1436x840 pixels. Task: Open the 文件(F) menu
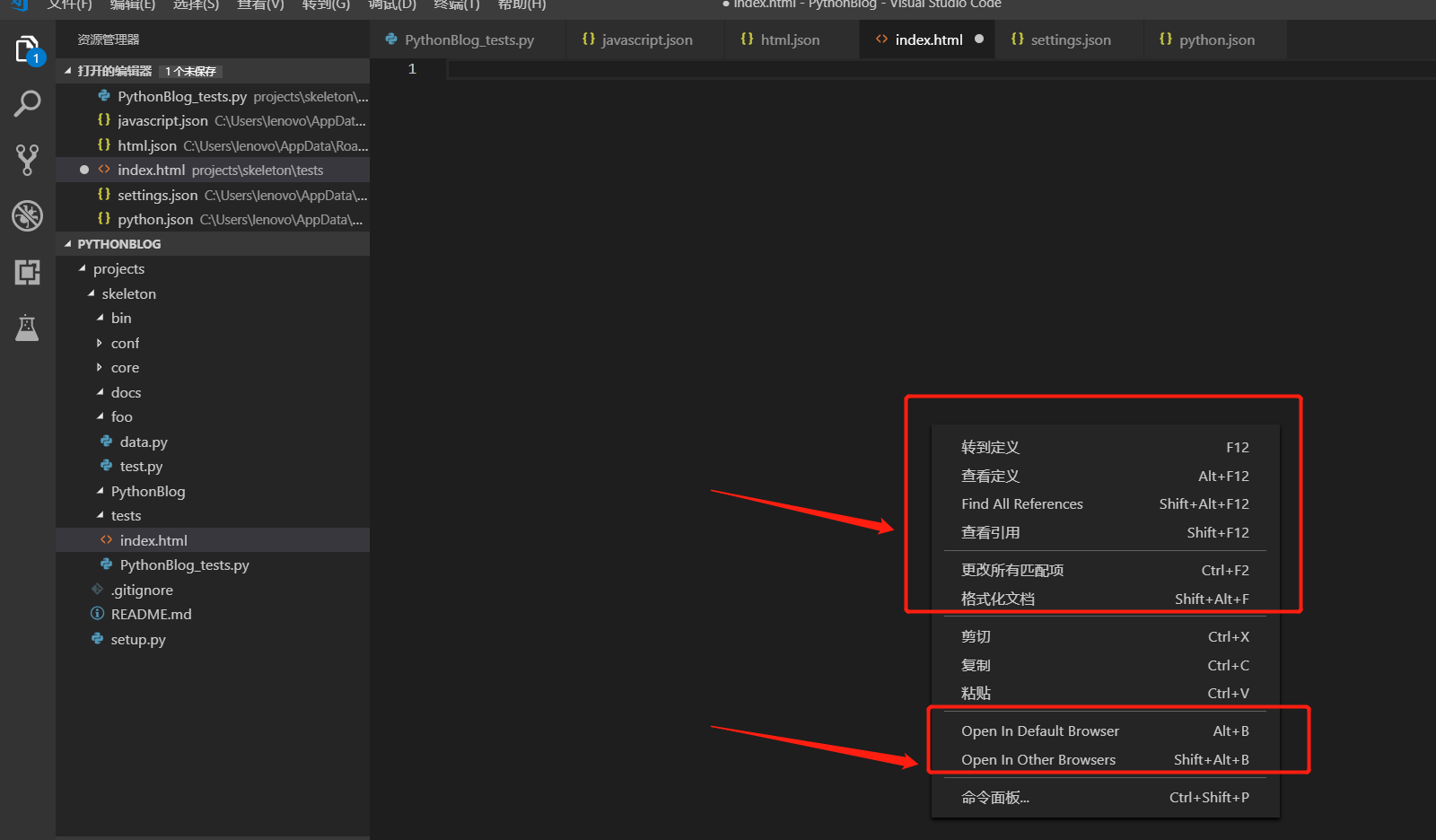point(69,5)
